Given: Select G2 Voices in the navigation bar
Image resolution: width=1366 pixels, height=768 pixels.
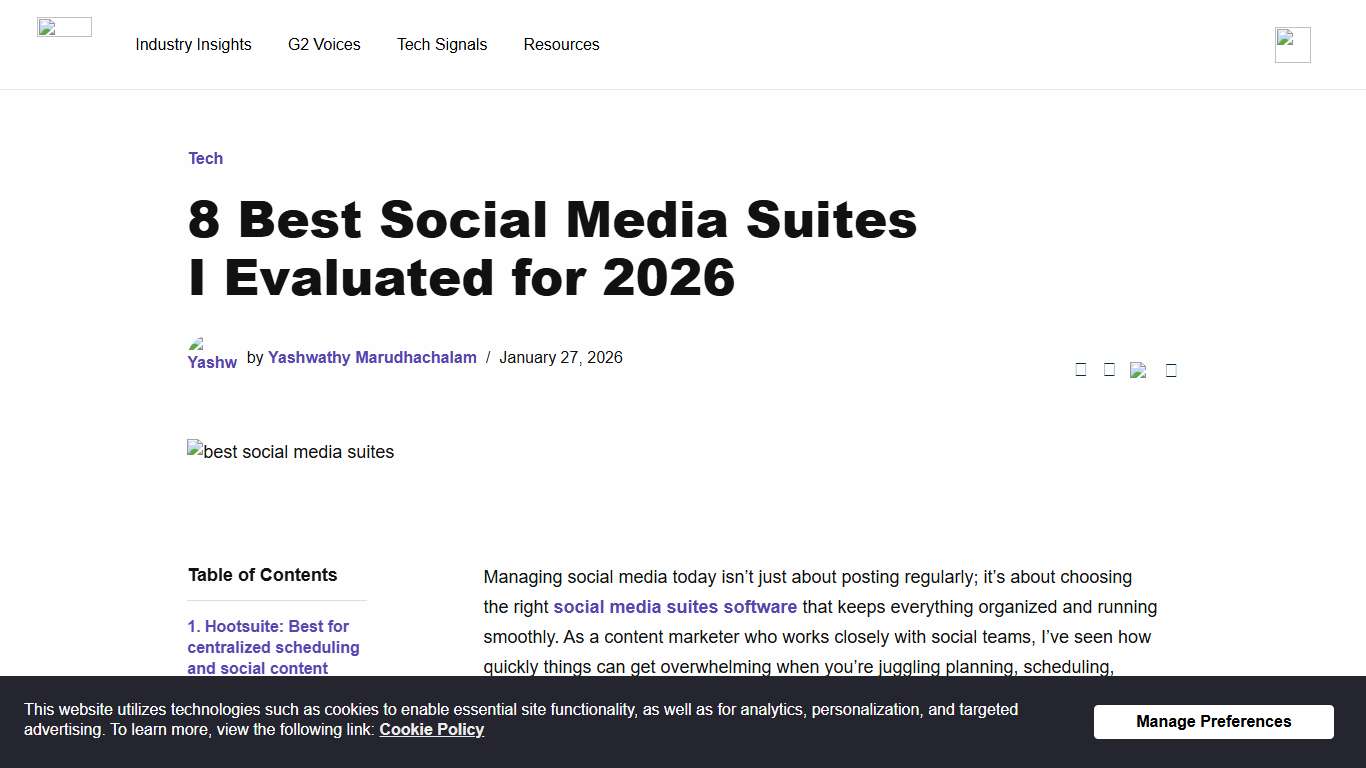Looking at the screenshot, I should (324, 44).
